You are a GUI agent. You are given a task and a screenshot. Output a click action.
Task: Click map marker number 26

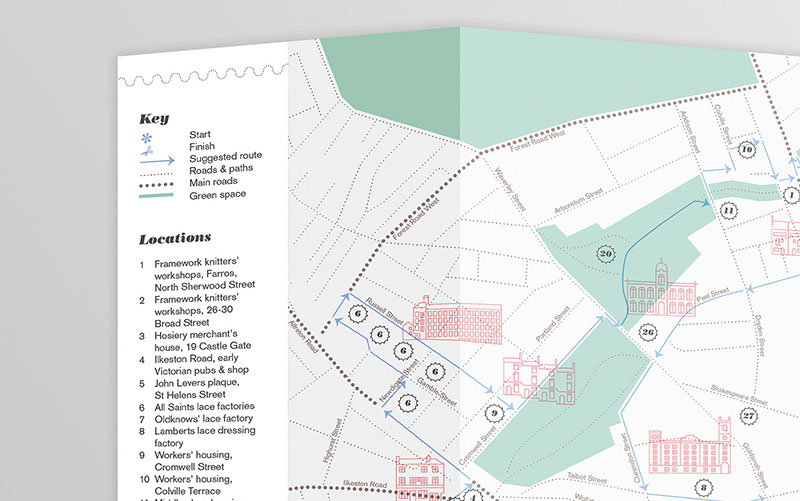pos(649,332)
